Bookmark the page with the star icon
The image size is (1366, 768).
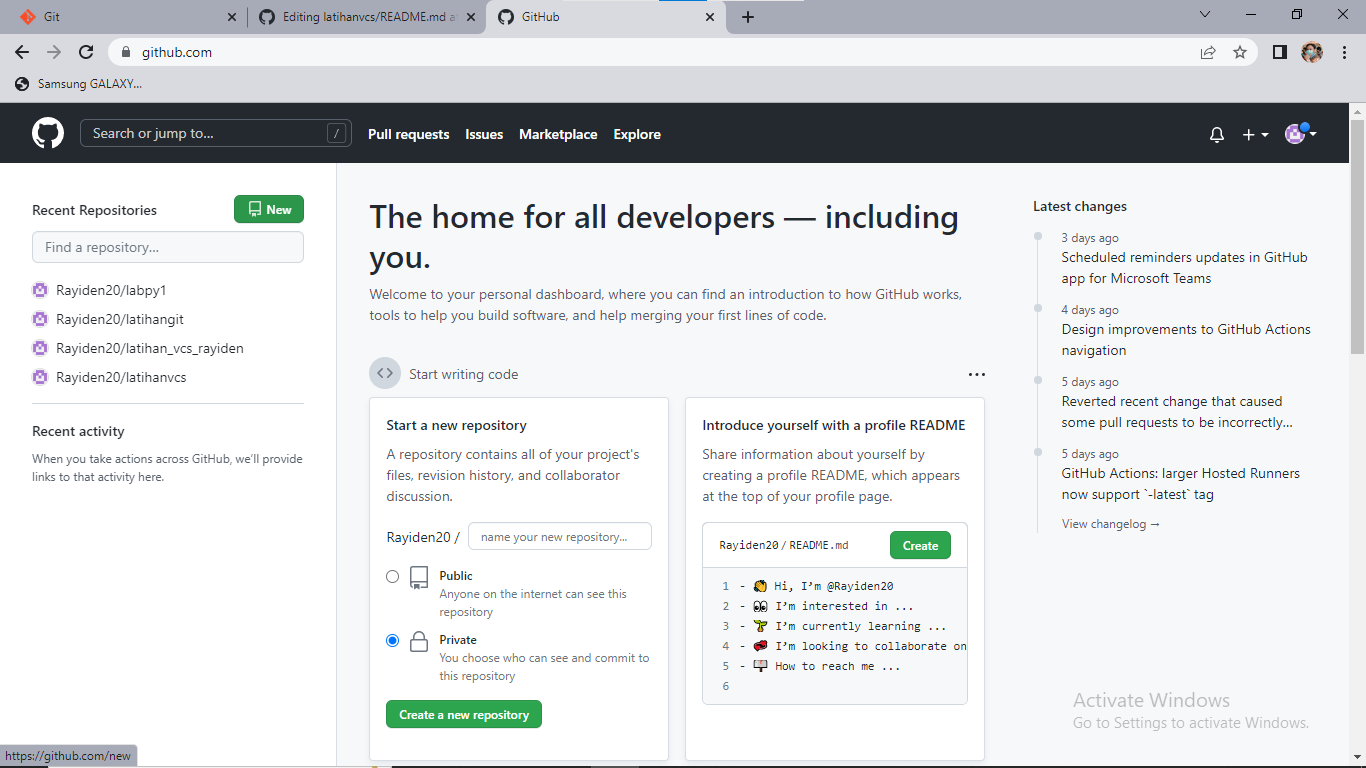[x=1240, y=52]
